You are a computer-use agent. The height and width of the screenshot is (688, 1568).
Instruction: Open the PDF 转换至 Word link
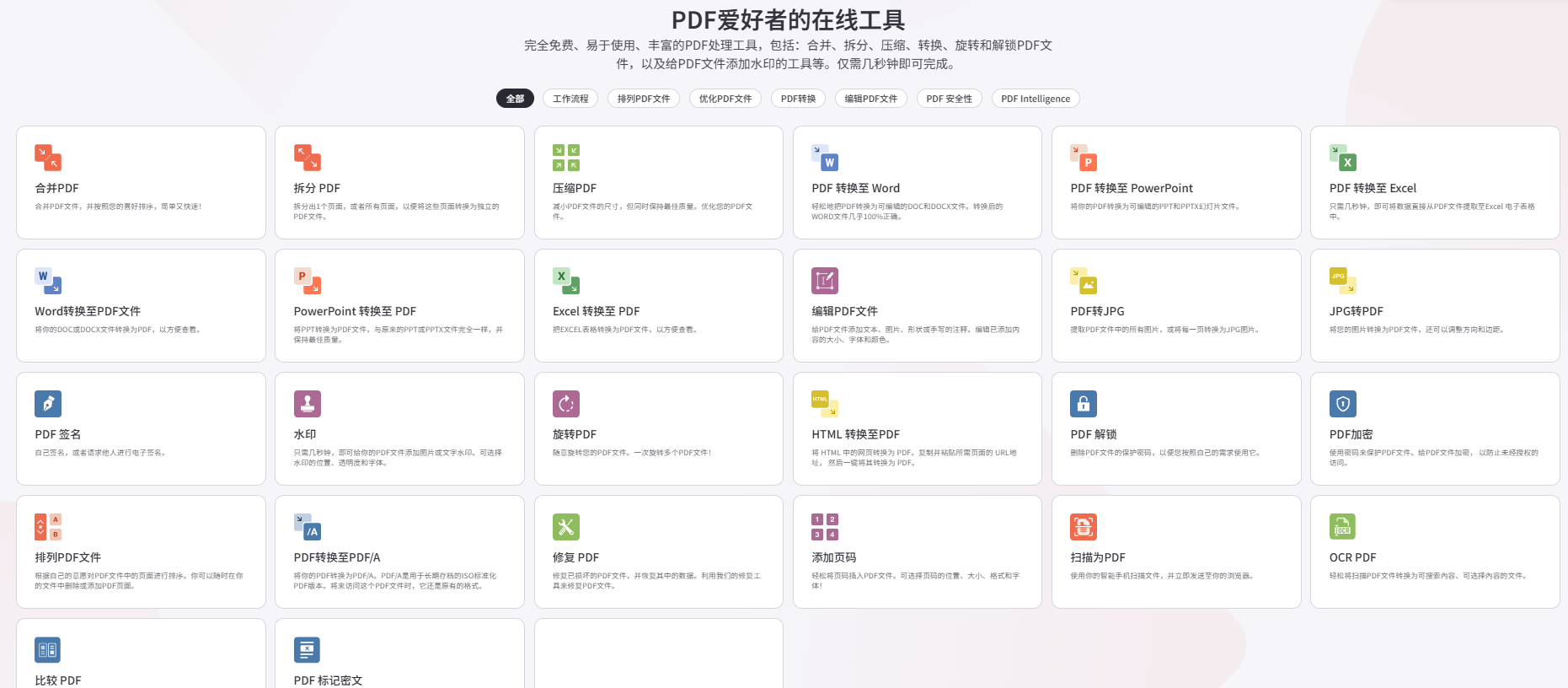[855, 188]
